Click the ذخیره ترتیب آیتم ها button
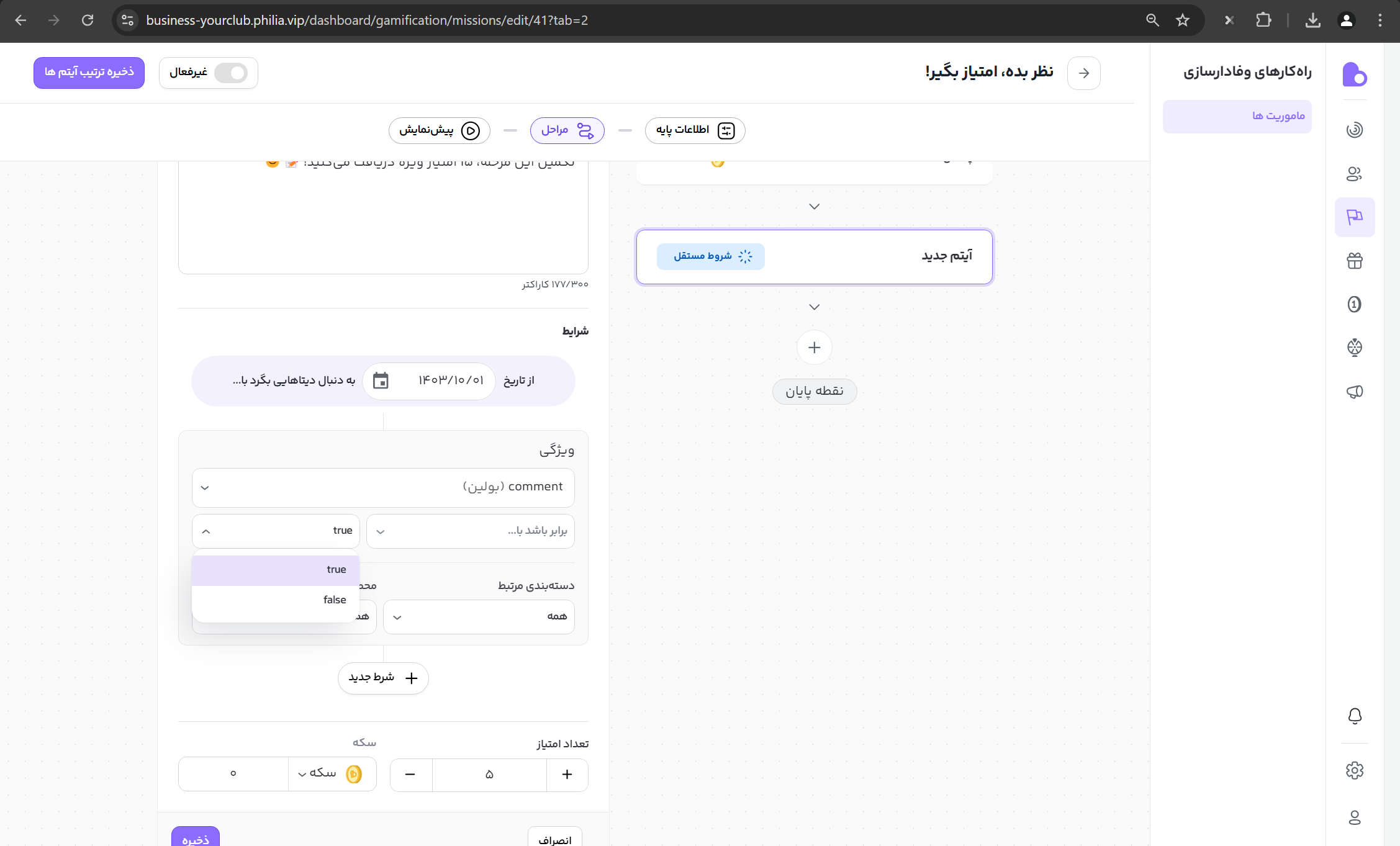The height and width of the screenshot is (846, 1400). click(89, 73)
